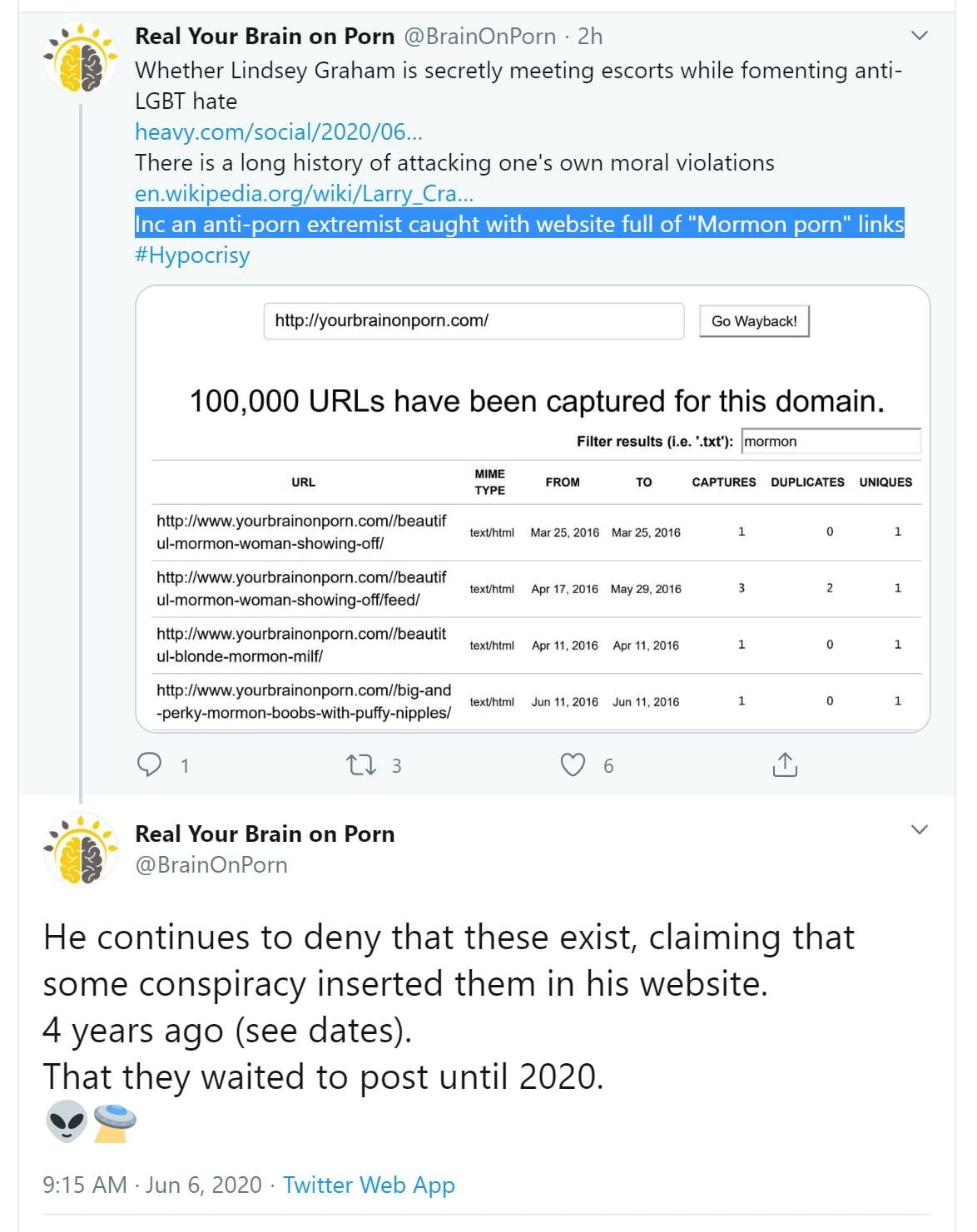Image resolution: width=977 pixels, height=1232 pixels.
Task: Click the #Hypocrisy hashtag
Action: 192,255
